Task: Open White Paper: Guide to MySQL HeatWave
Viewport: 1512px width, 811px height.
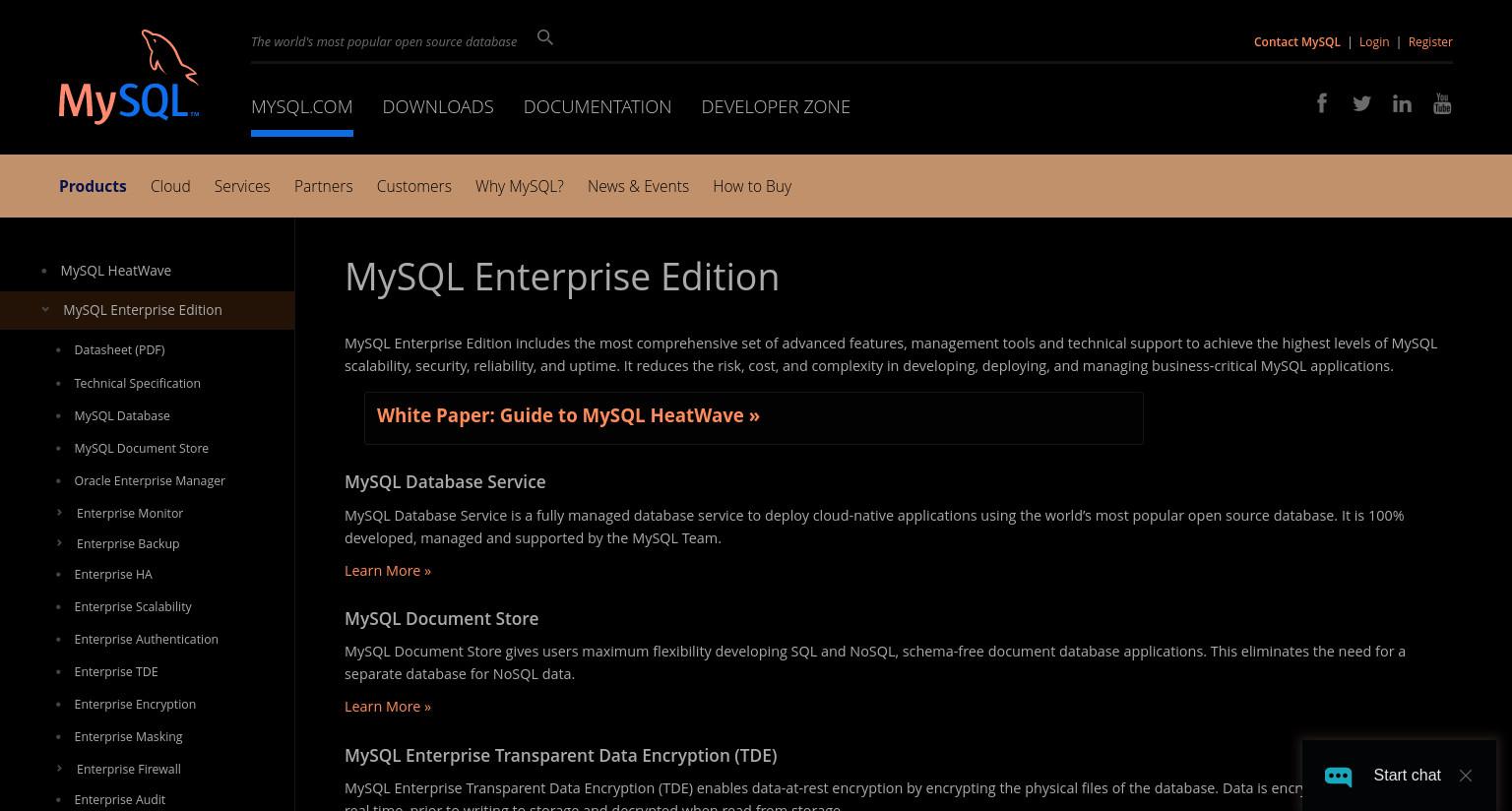Action: pyautogui.click(x=568, y=415)
